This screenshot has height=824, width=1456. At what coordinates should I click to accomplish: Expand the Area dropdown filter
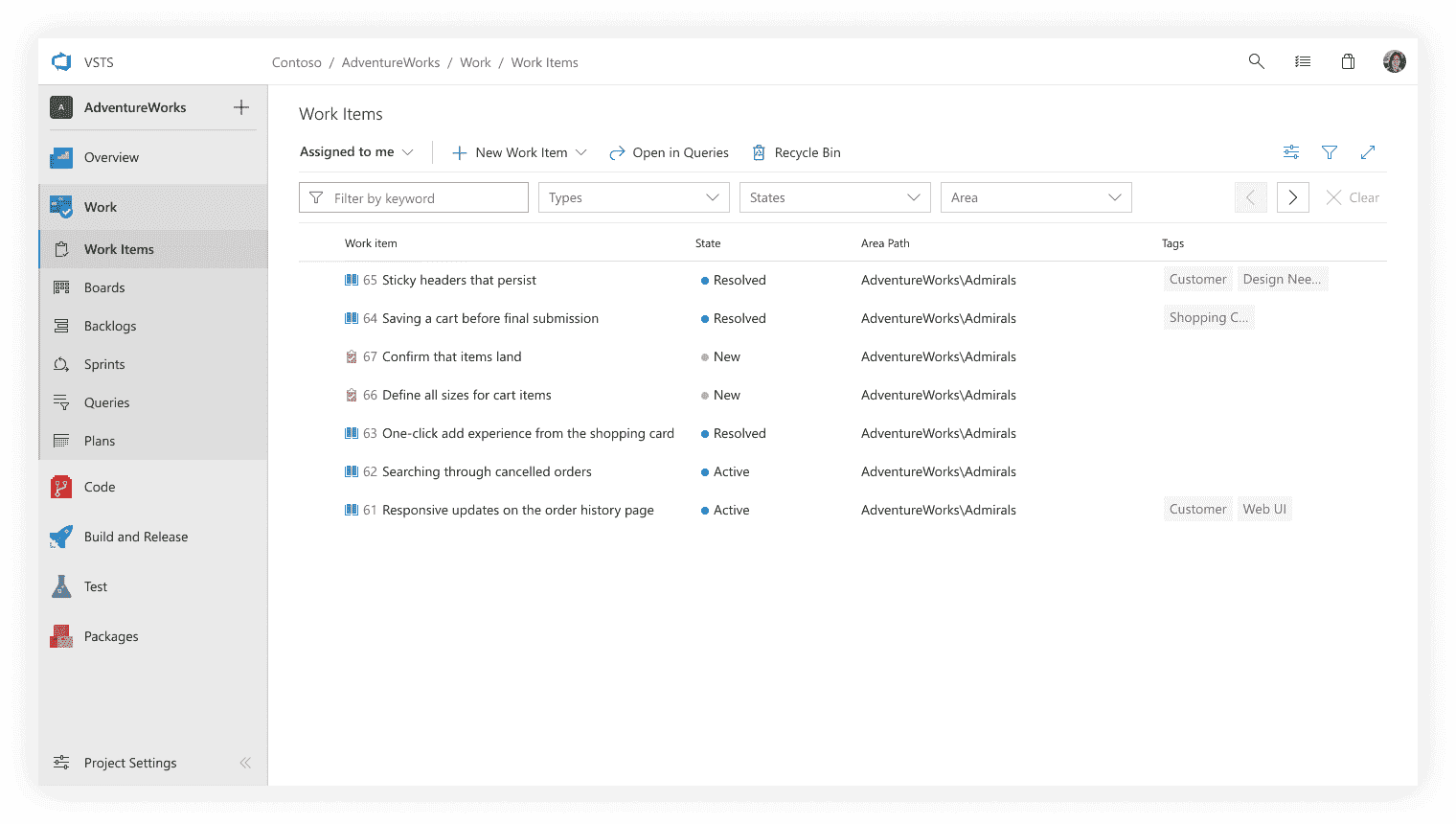pos(1035,197)
